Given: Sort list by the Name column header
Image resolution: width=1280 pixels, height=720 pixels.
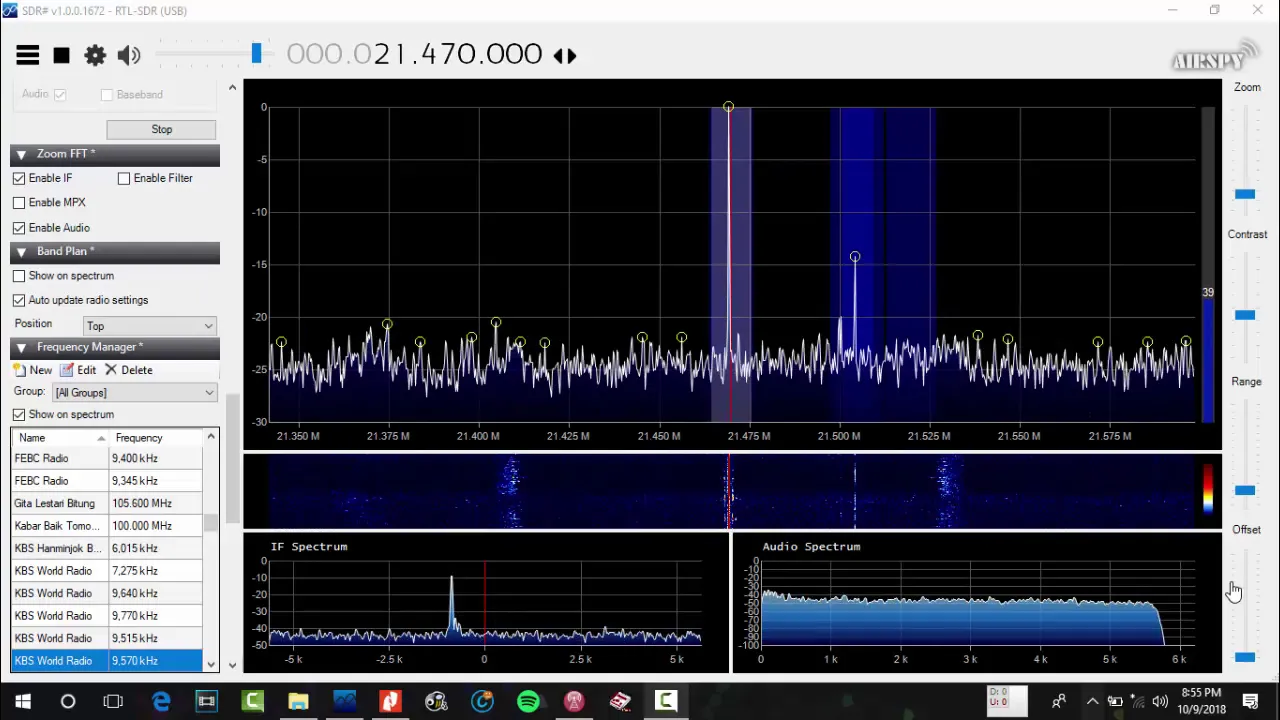Looking at the screenshot, I should tap(60, 438).
